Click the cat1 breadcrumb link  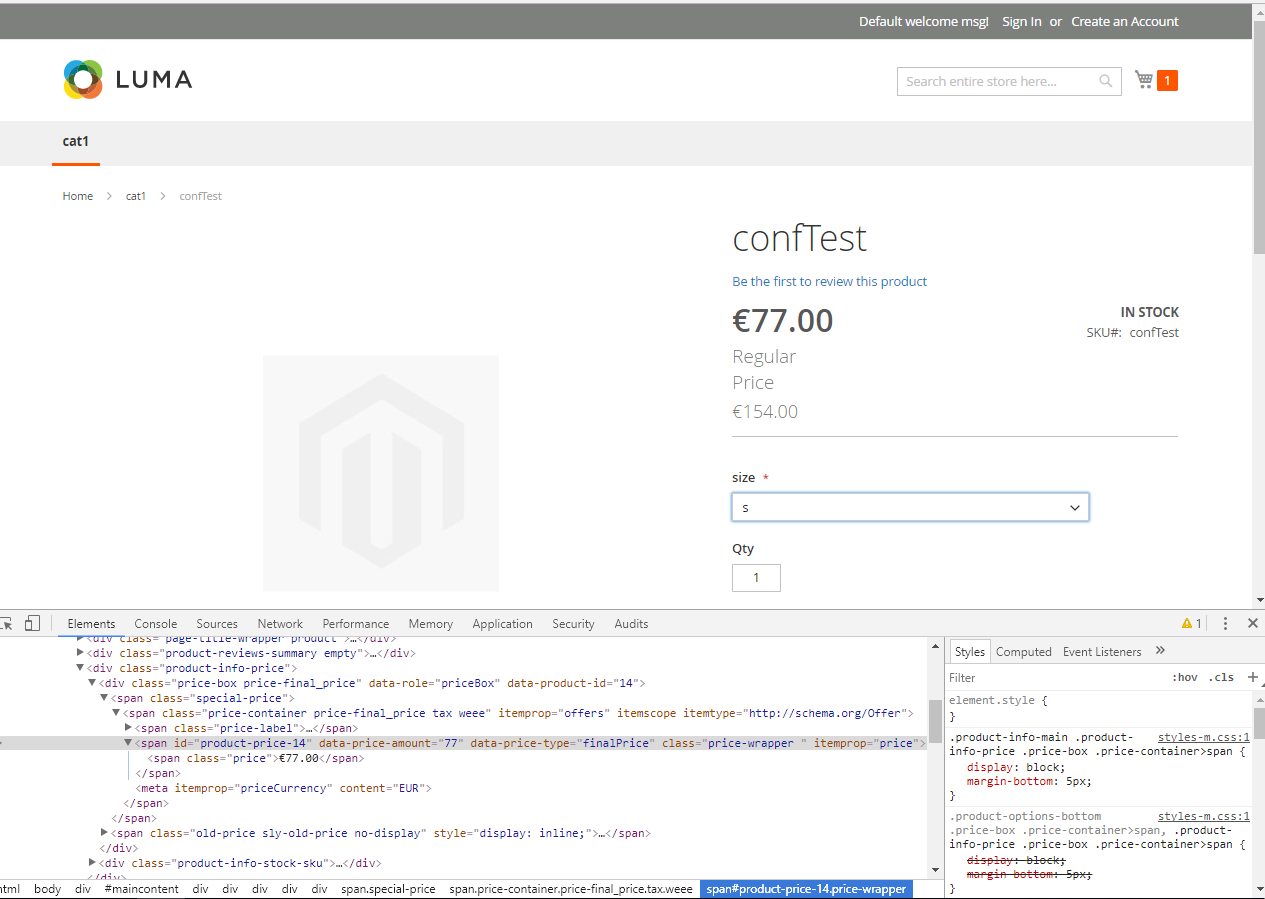click(136, 196)
